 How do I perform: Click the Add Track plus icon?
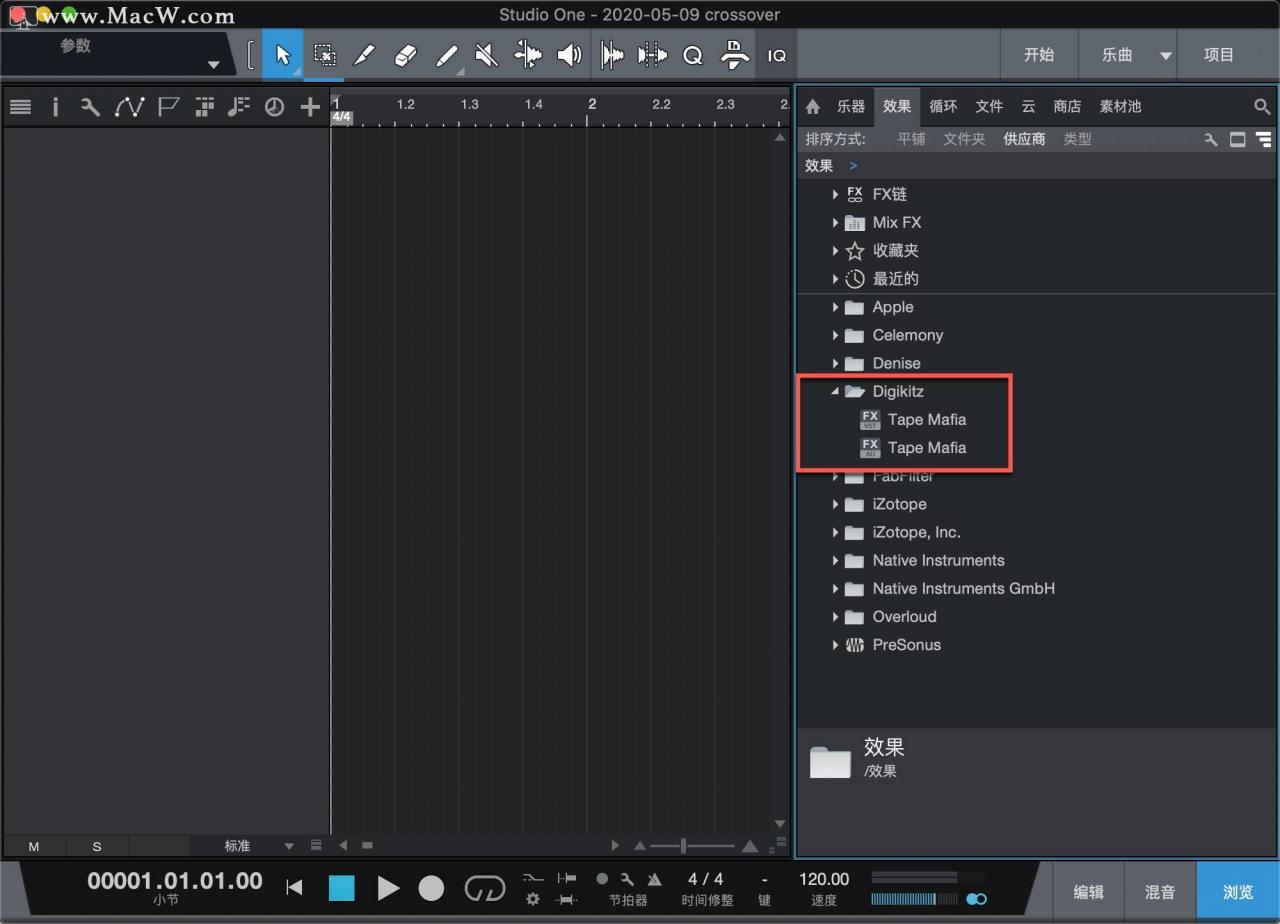point(310,106)
